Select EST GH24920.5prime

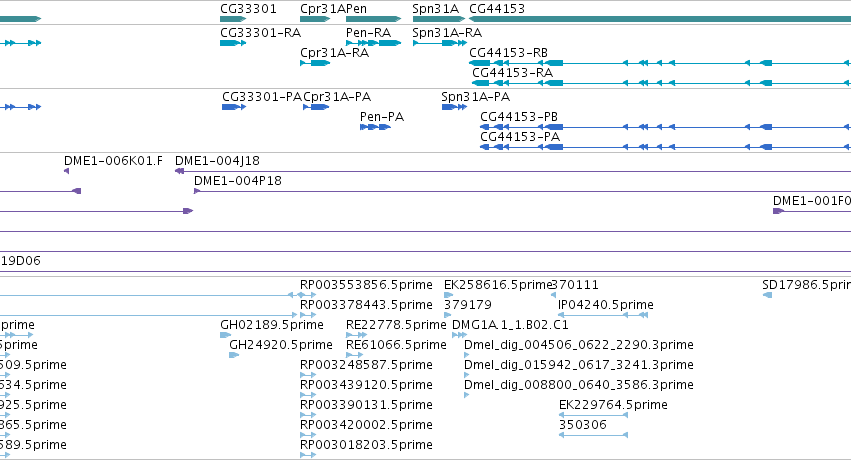pos(281,345)
